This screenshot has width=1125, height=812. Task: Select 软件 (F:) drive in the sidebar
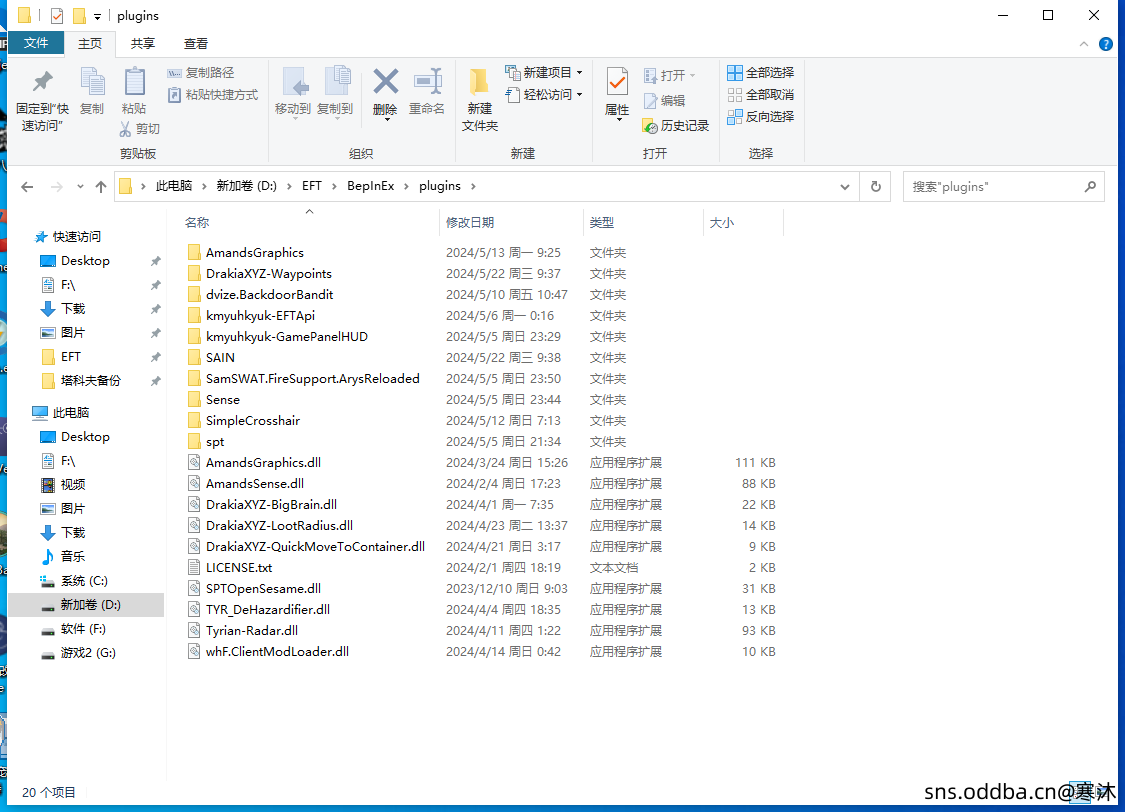83,629
